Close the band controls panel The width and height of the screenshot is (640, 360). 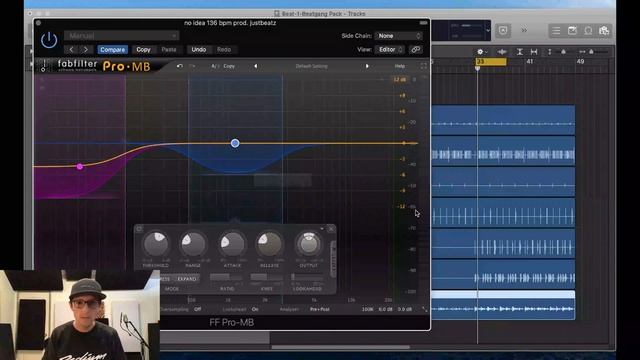(331, 229)
